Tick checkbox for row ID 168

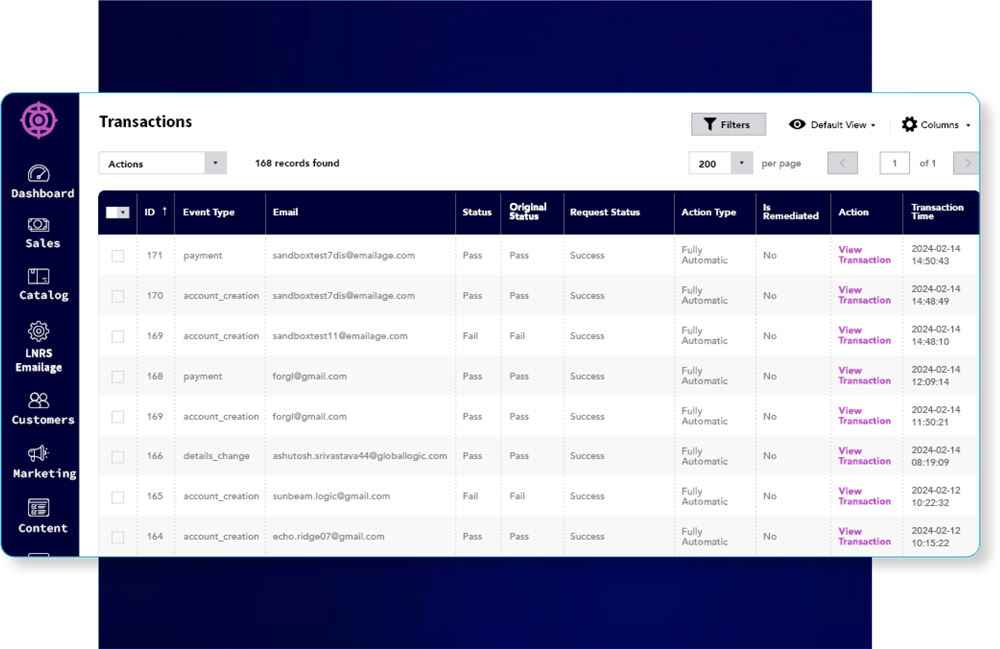(118, 377)
